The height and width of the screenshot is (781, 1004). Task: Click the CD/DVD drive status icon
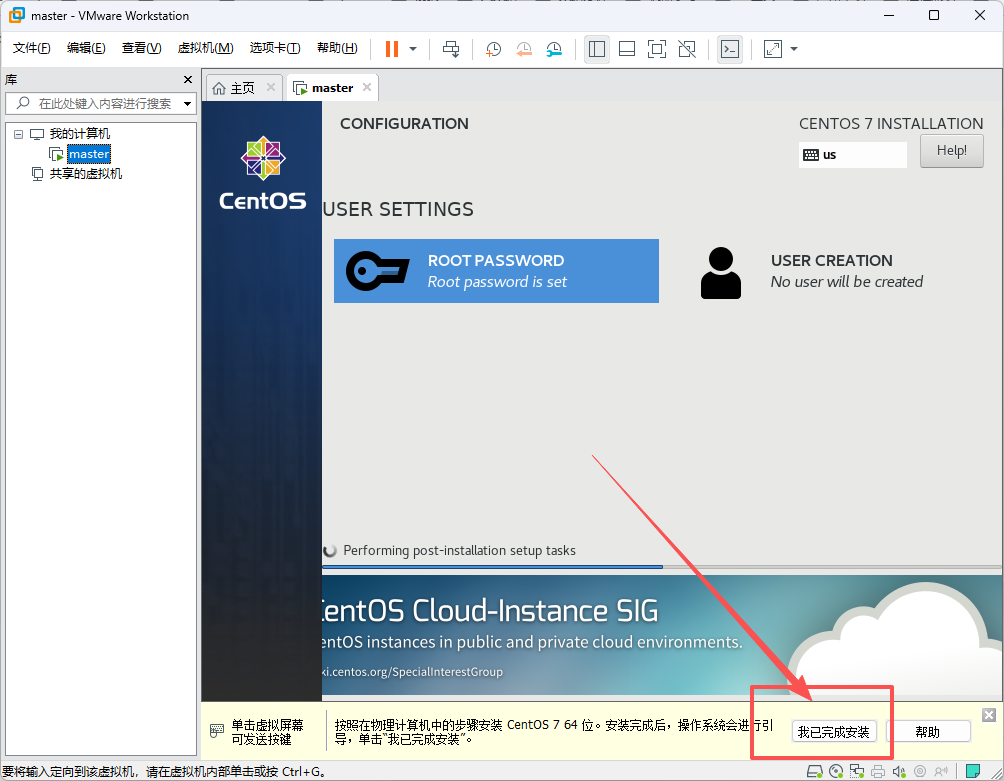836,771
